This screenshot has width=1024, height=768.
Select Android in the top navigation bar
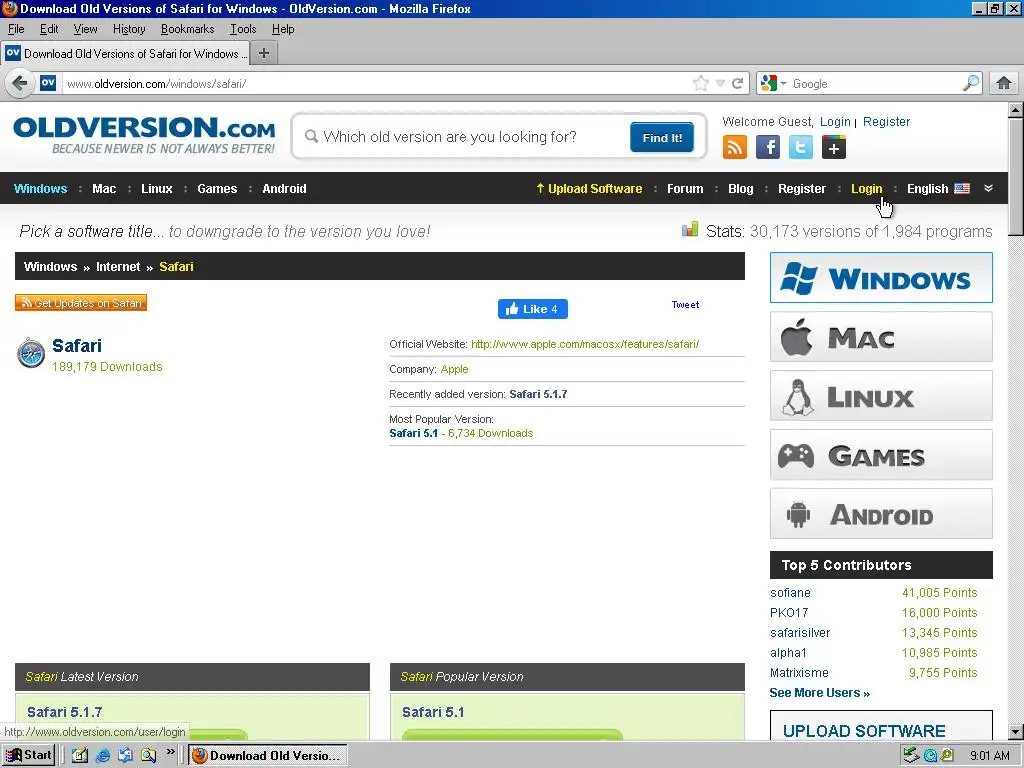(284, 188)
